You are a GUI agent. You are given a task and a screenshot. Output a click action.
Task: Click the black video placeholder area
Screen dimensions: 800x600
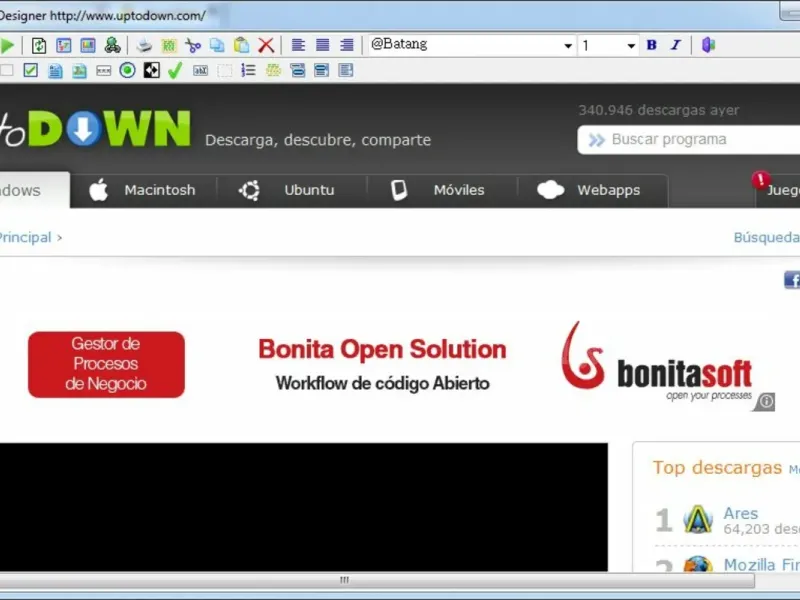[x=304, y=507]
